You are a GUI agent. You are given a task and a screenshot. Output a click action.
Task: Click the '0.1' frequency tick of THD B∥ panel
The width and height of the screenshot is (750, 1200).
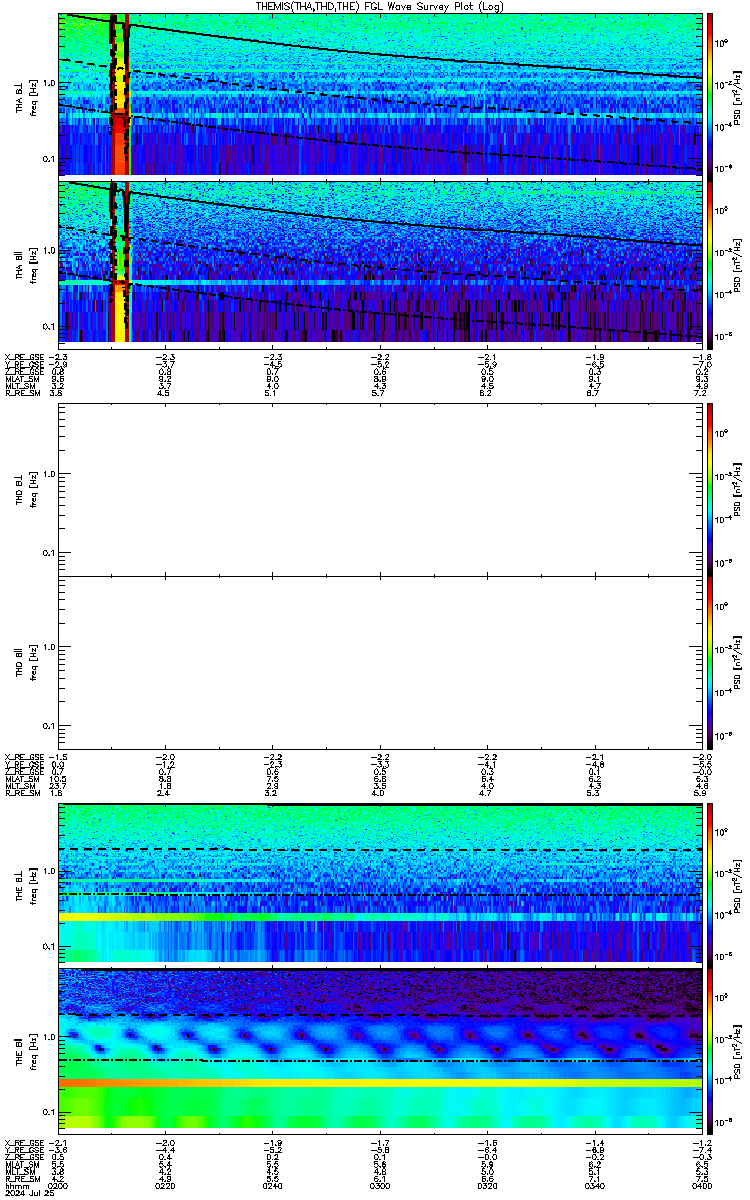pos(48,726)
